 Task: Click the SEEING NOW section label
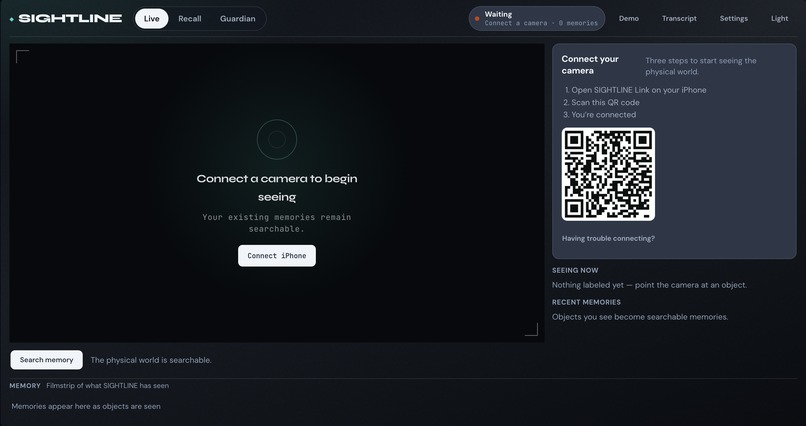tap(575, 270)
